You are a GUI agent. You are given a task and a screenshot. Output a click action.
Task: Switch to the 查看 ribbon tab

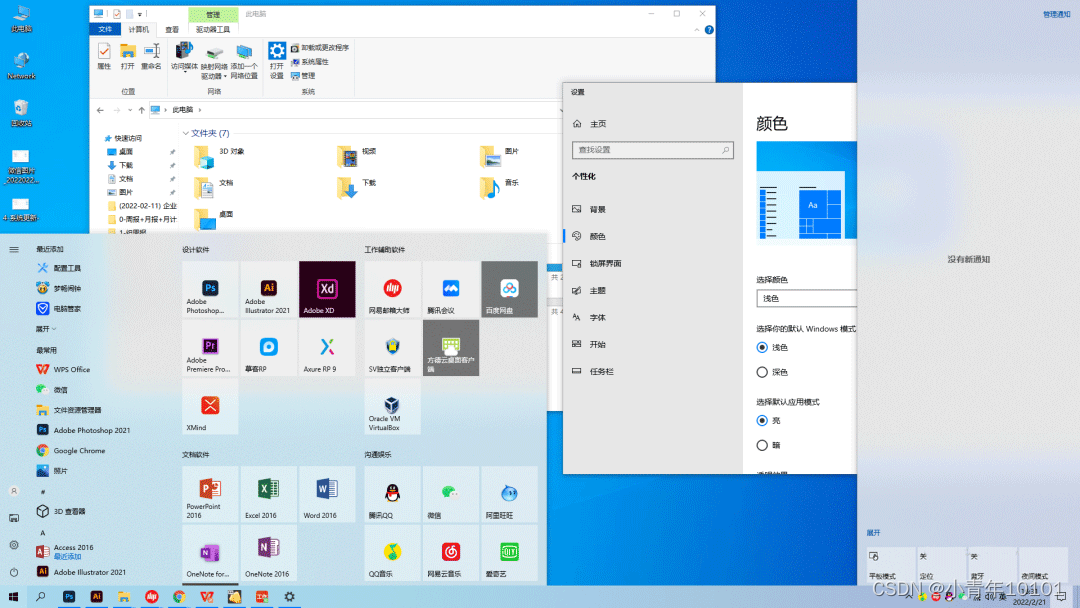click(172, 30)
